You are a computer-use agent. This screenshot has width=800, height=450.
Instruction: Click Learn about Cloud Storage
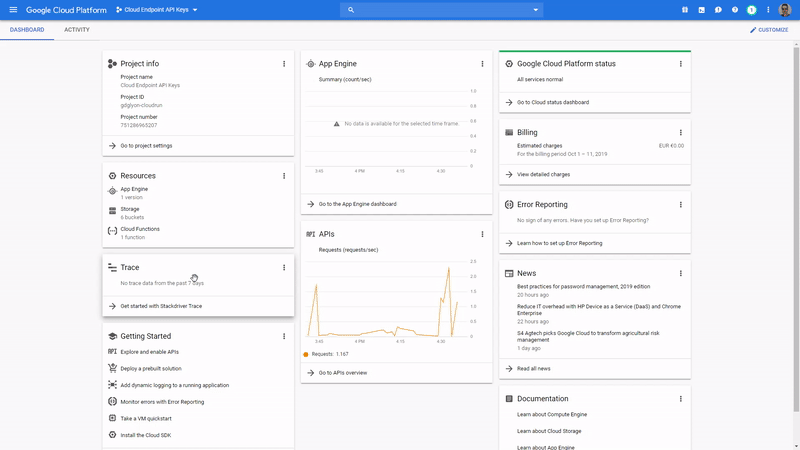point(549,431)
